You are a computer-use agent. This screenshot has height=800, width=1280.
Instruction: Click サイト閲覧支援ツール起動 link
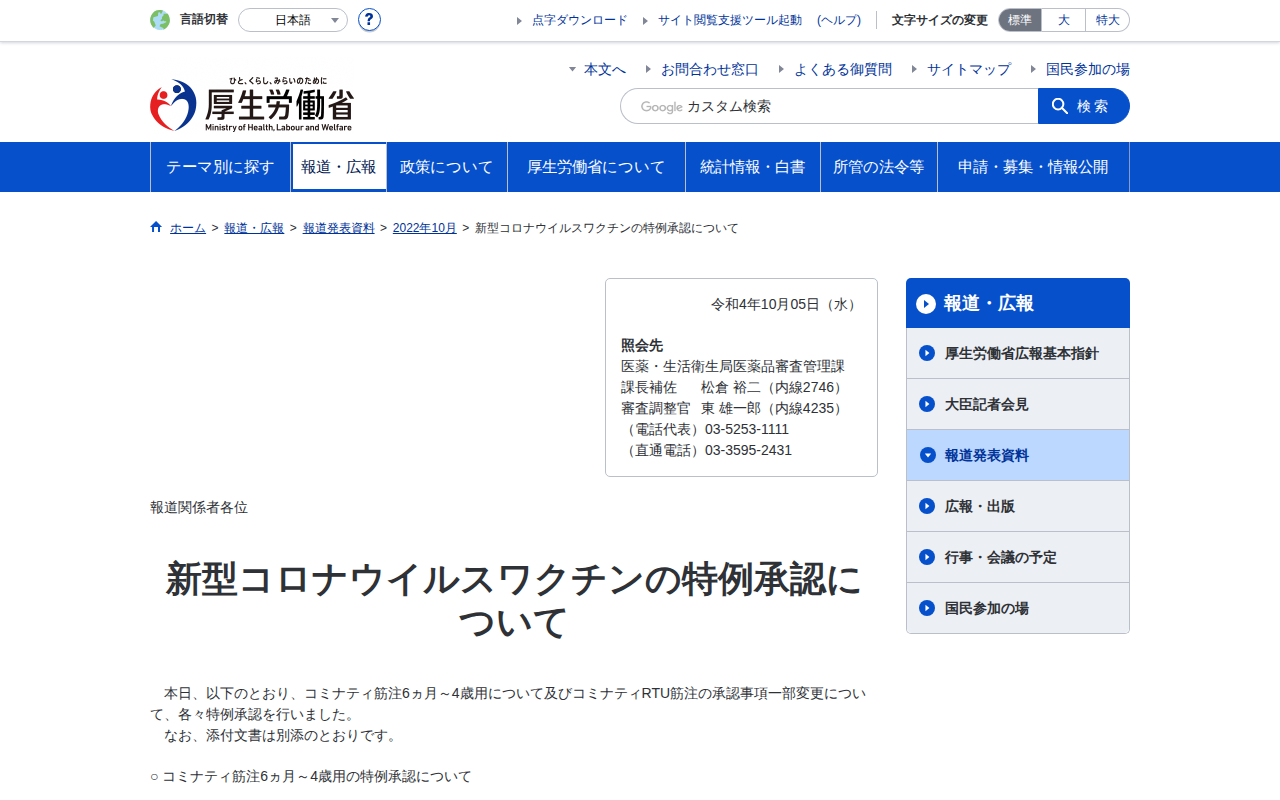coord(730,20)
